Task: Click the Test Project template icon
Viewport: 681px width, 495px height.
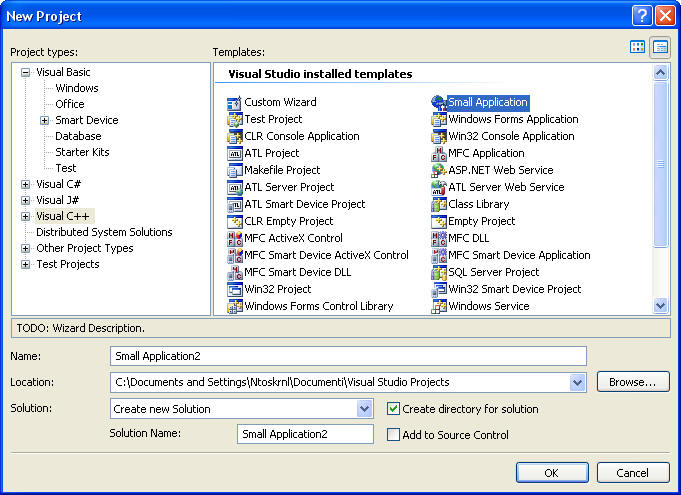Action: point(235,120)
